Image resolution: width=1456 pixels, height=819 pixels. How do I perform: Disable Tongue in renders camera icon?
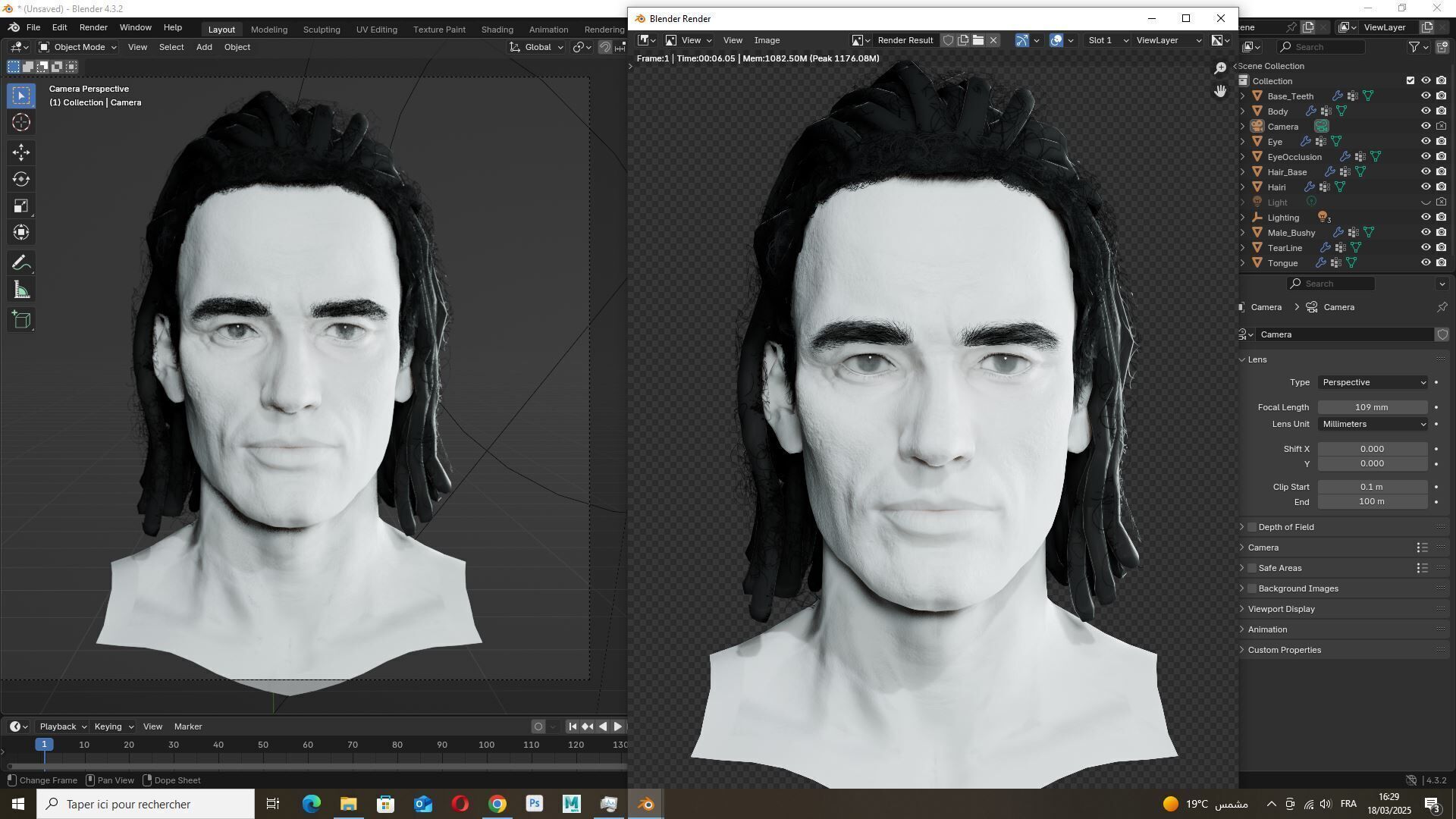(x=1441, y=263)
